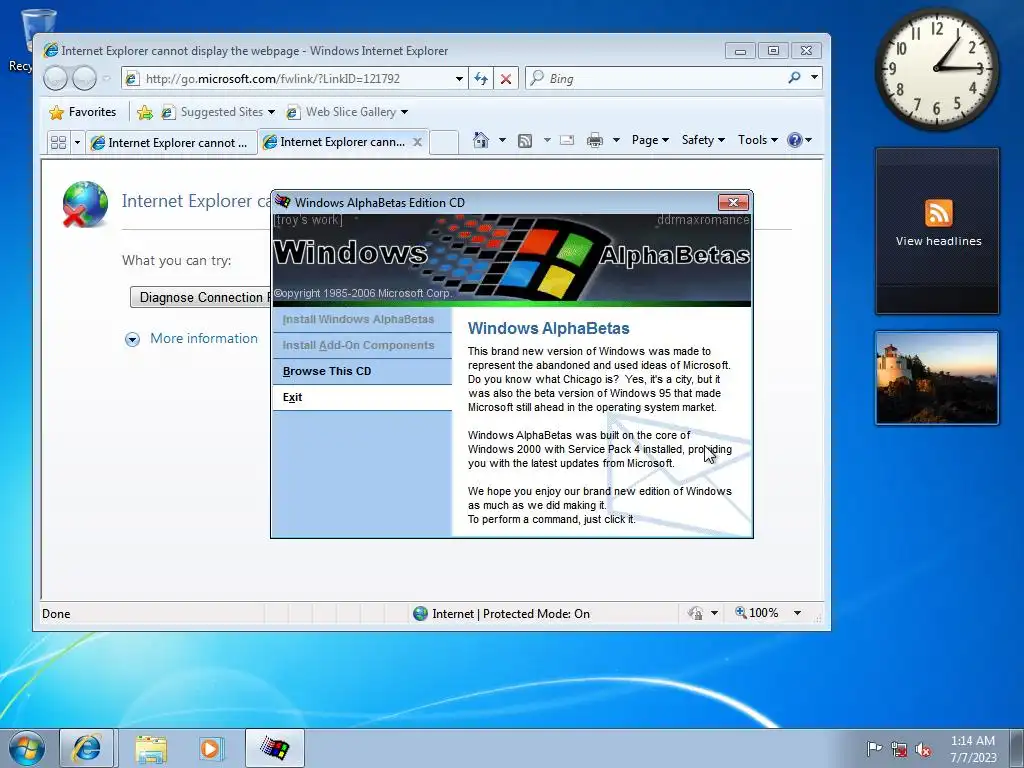Viewport: 1024px width, 768px height.
Task: Open Suggested Sites link
Action: (218, 112)
